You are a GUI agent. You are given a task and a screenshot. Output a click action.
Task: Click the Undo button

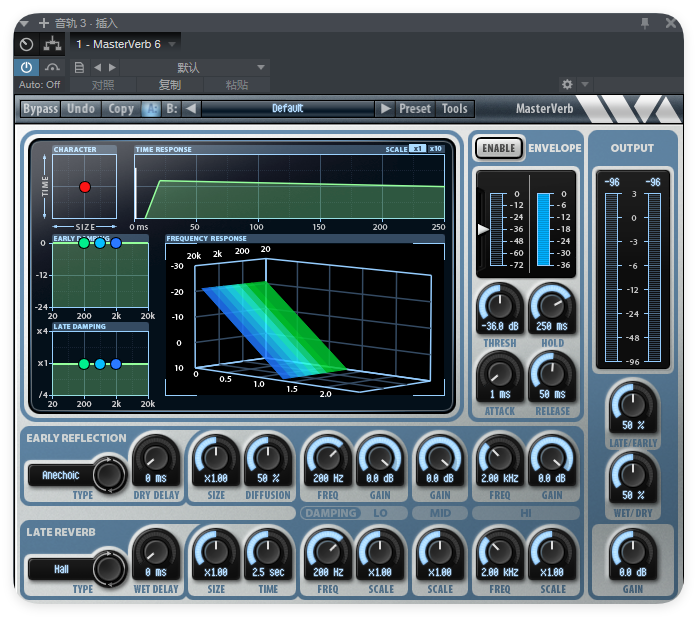[x=81, y=109]
